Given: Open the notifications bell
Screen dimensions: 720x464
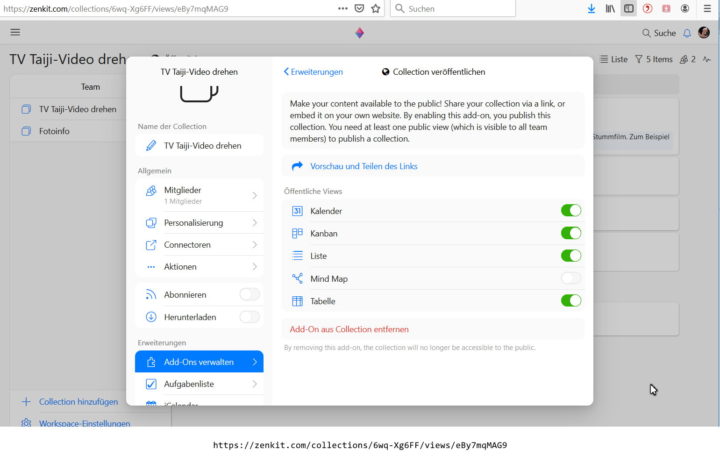Looking at the screenshot, I should [x=687, y=33].
